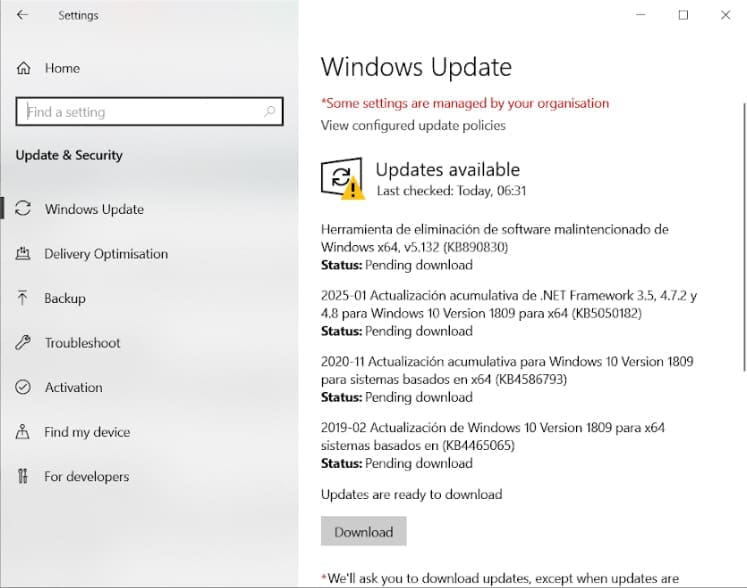Click the Download updates button
The width and height of the screenshot is (747, 588).
coord(363,531)
